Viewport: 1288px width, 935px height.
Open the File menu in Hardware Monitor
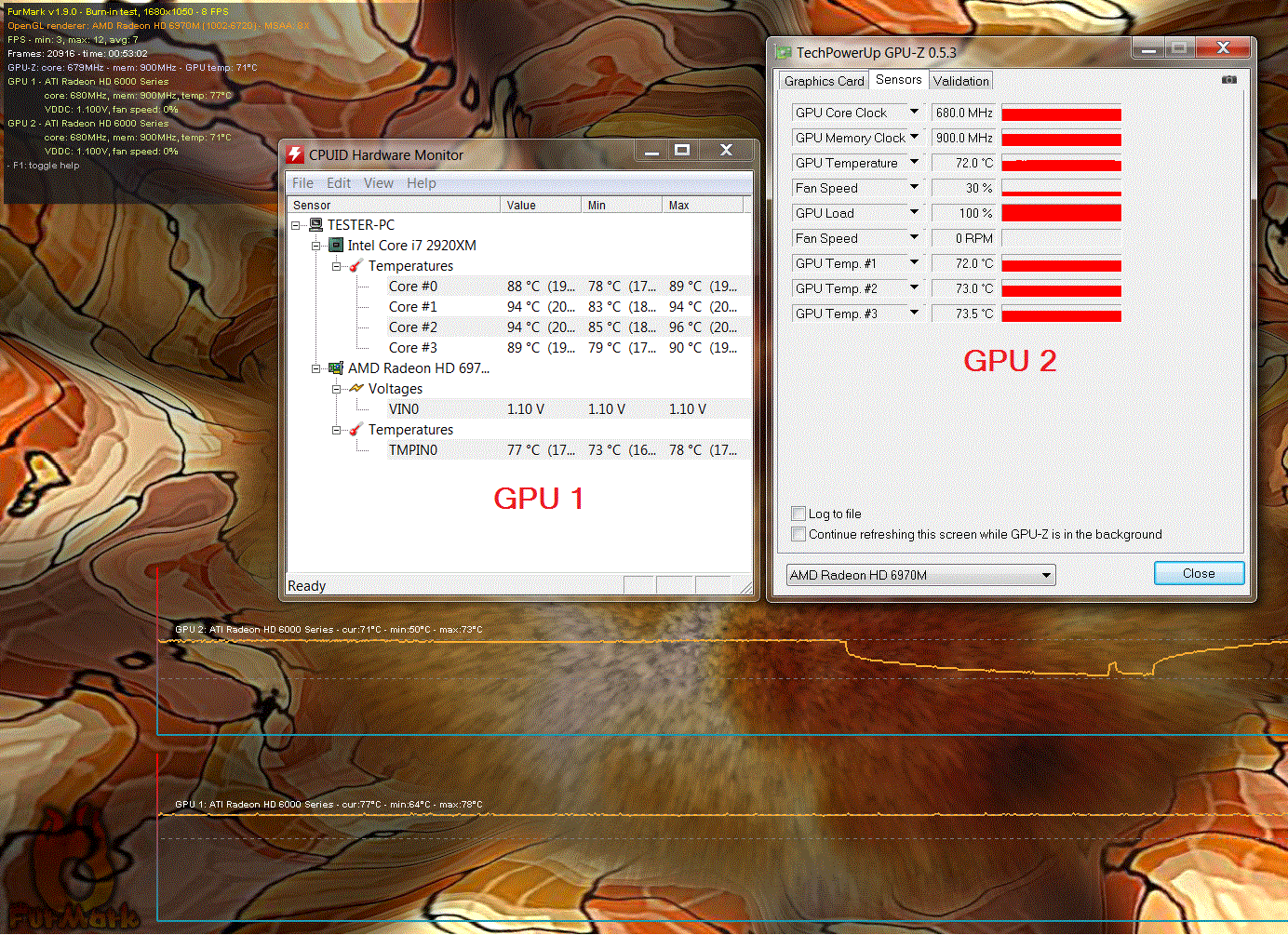pos(302,183)
